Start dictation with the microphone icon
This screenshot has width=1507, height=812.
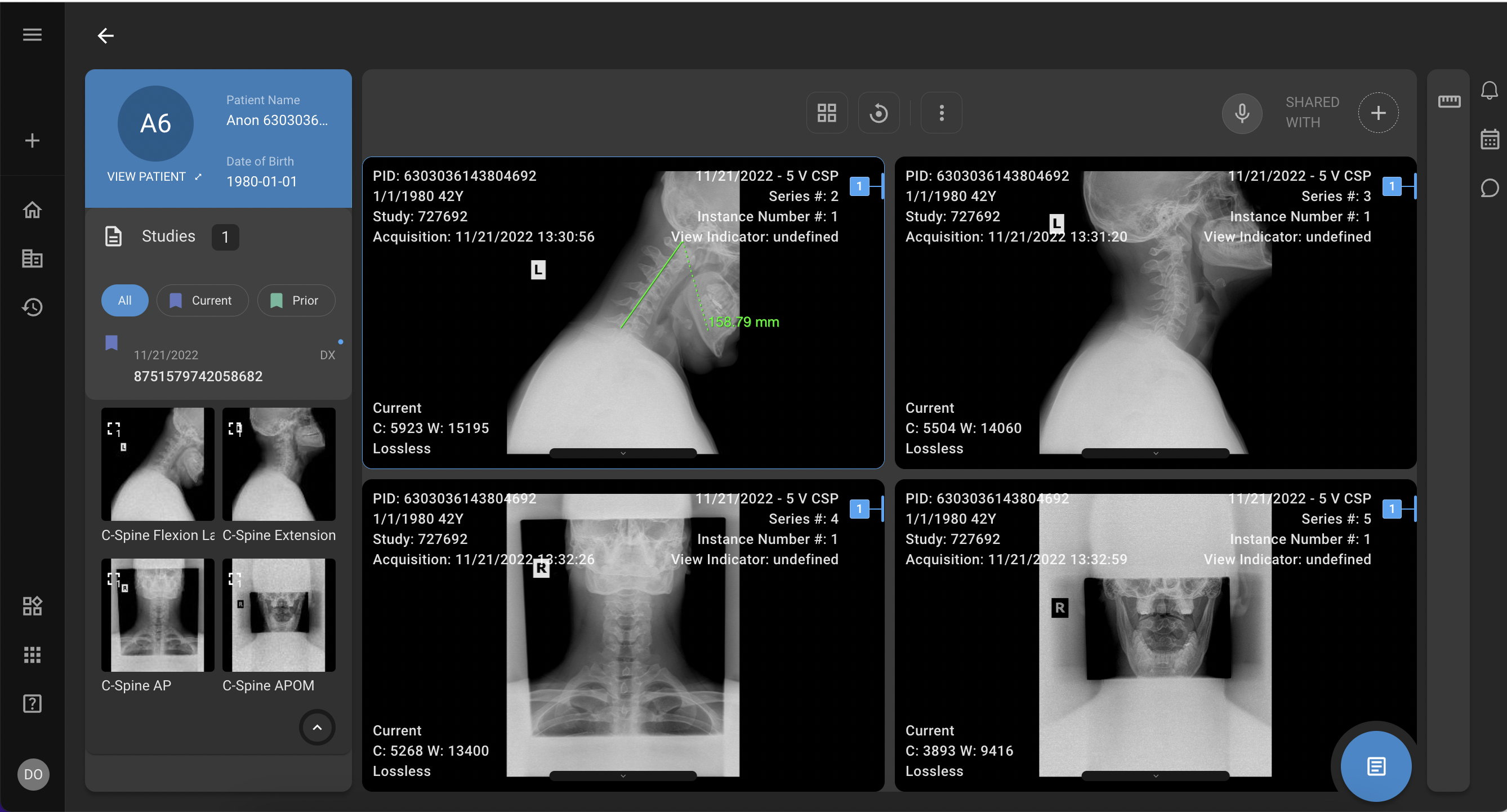1242,112
